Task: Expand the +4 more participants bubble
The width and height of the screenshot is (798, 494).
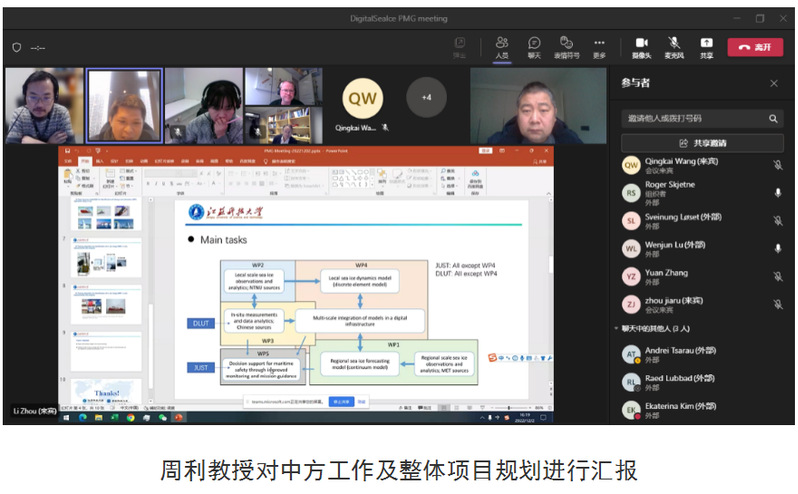Action: 426,97
